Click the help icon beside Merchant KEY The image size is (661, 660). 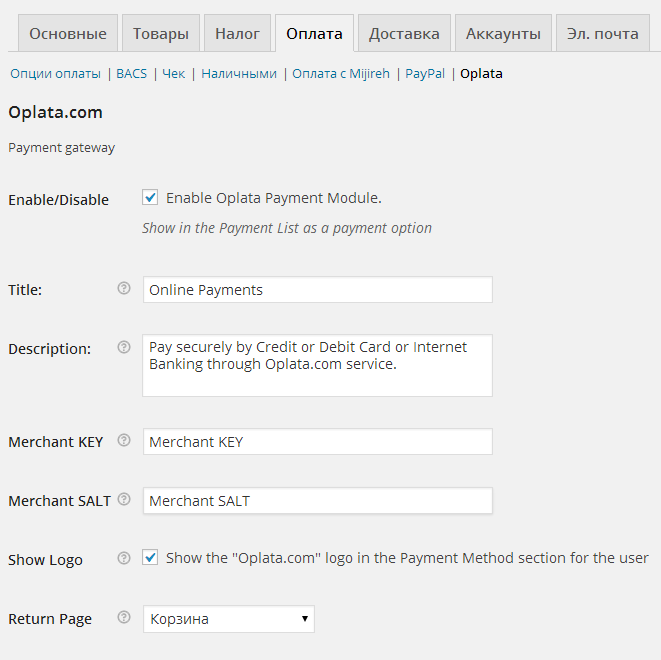click(124, 440)
